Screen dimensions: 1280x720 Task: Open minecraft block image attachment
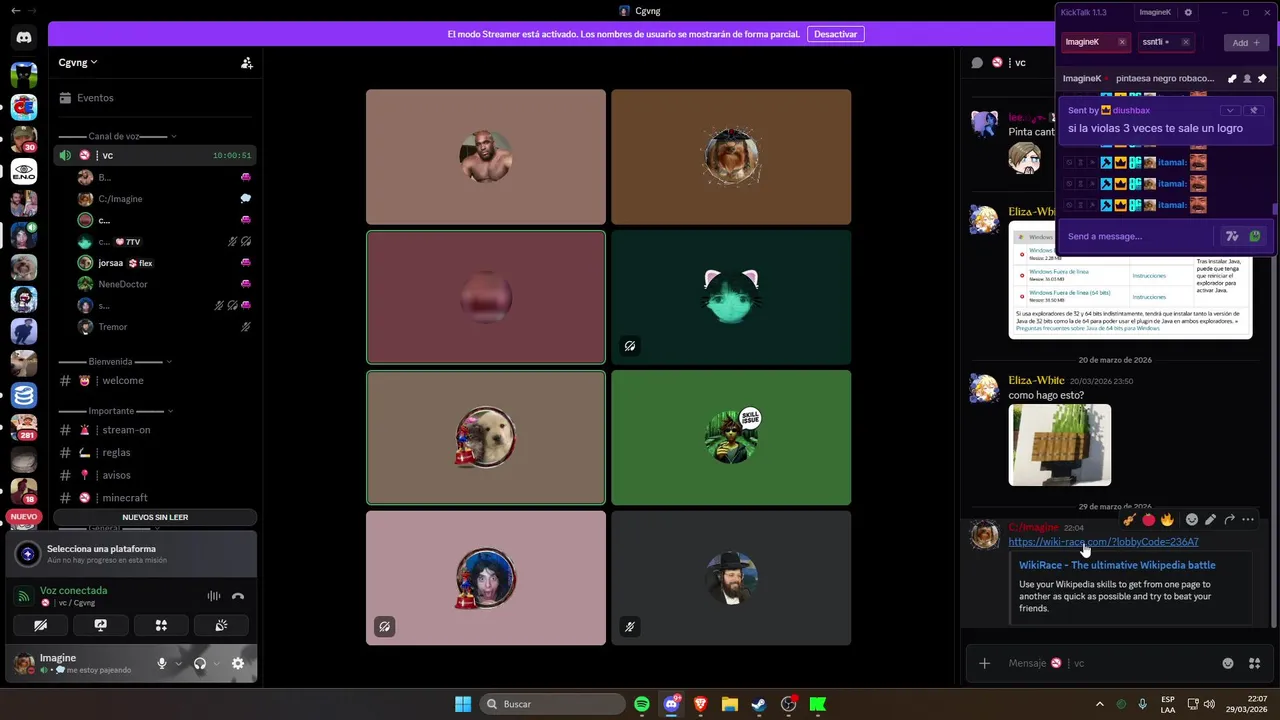coord(1059,445)
